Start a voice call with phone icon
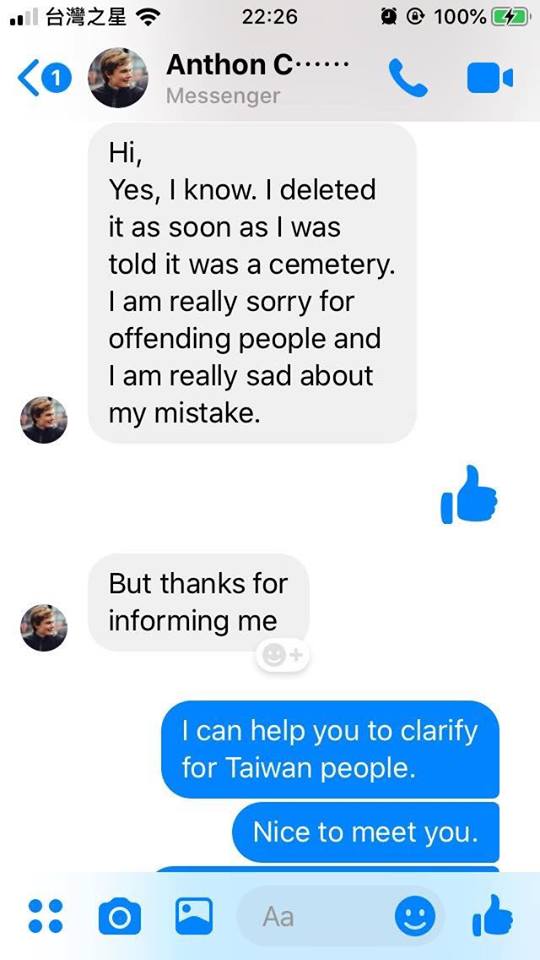The image size is (540, 960). point(408,78)
